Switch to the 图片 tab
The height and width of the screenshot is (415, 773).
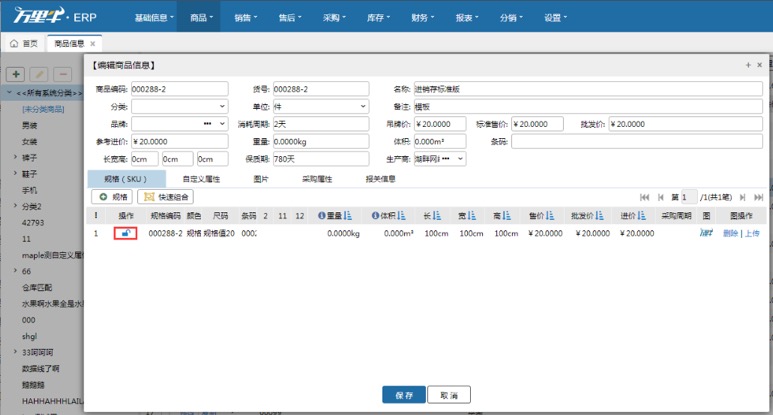[x=261, y=179]
